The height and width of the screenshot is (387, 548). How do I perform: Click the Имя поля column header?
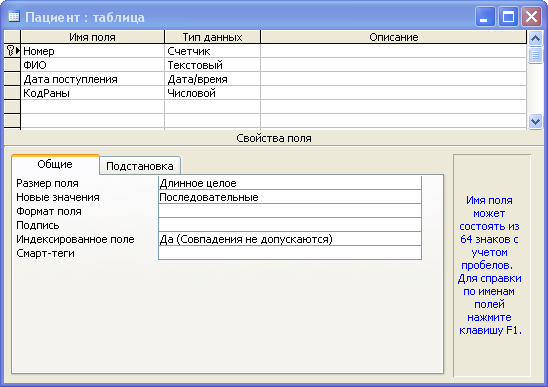coord(93,37)
